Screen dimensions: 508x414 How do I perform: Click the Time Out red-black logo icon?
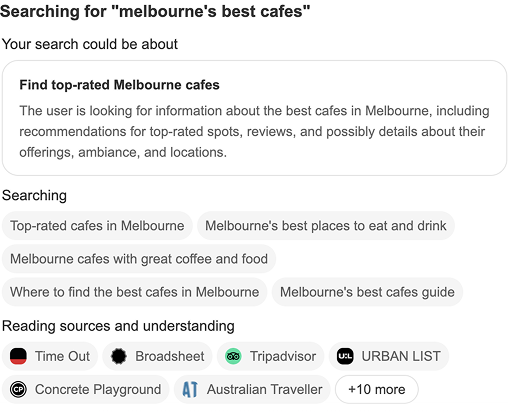pyautogui.click(x=18, y=356)
